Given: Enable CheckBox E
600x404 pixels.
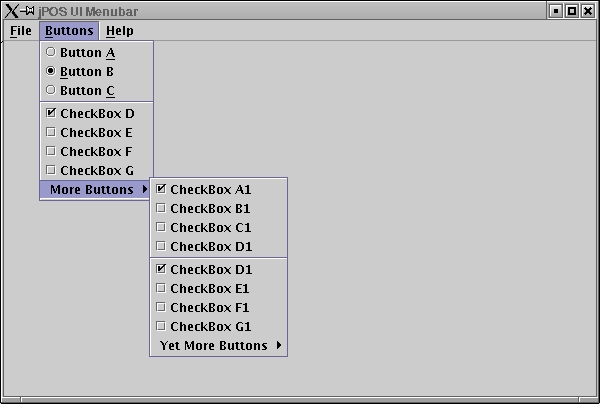Looking at the screenshot, I should point(96,133).
